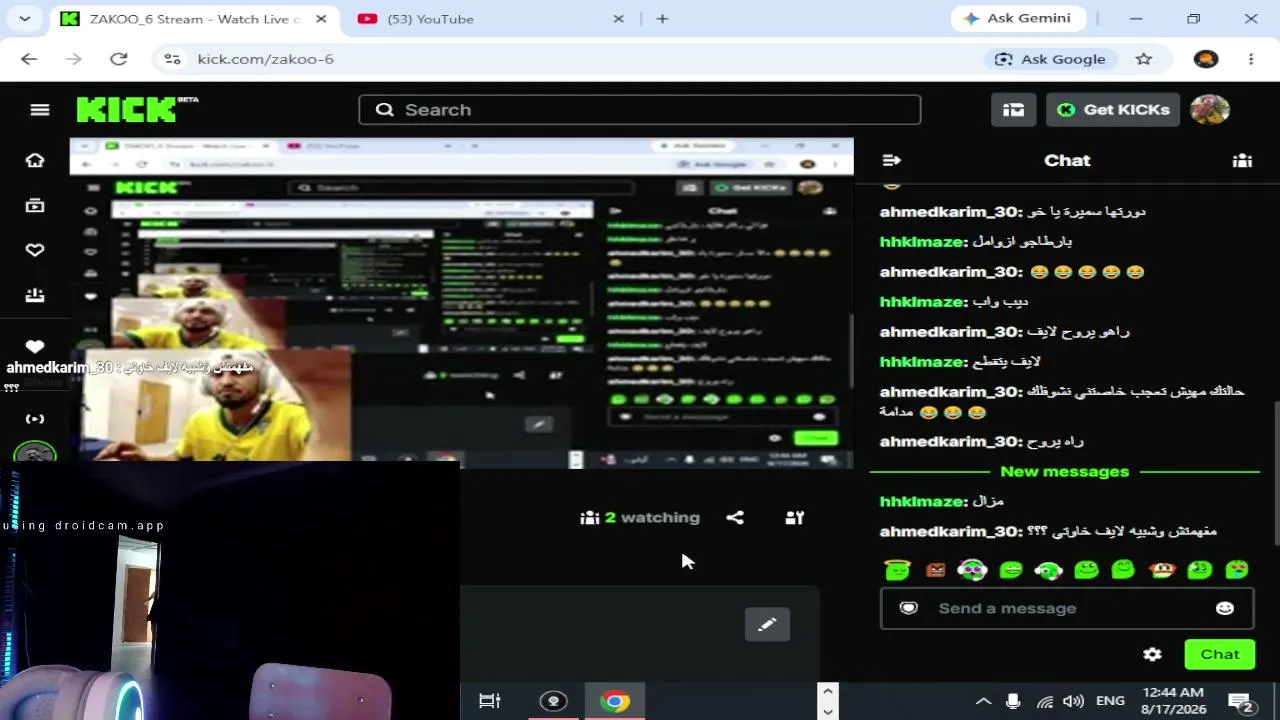1280x720 pixels.
Task: Open the emoji picker in message box
Action: 1225,608
